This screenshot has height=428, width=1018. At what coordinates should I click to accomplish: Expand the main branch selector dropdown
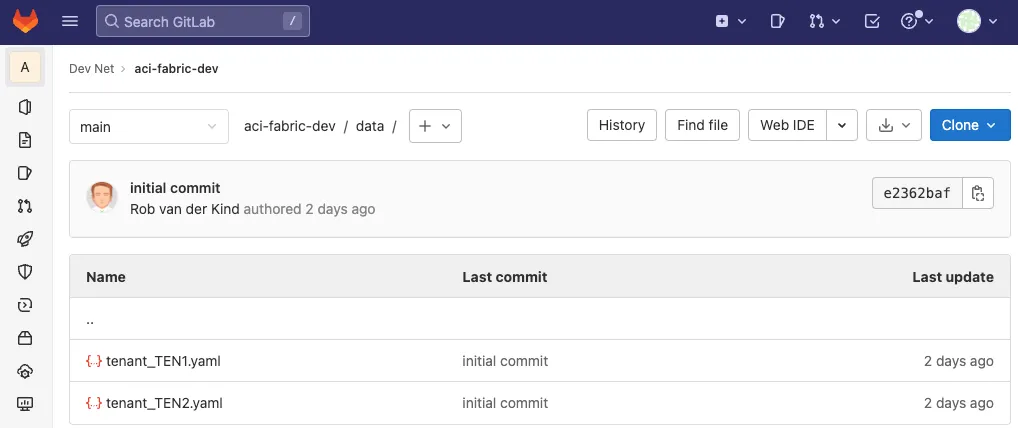[148, 126]
